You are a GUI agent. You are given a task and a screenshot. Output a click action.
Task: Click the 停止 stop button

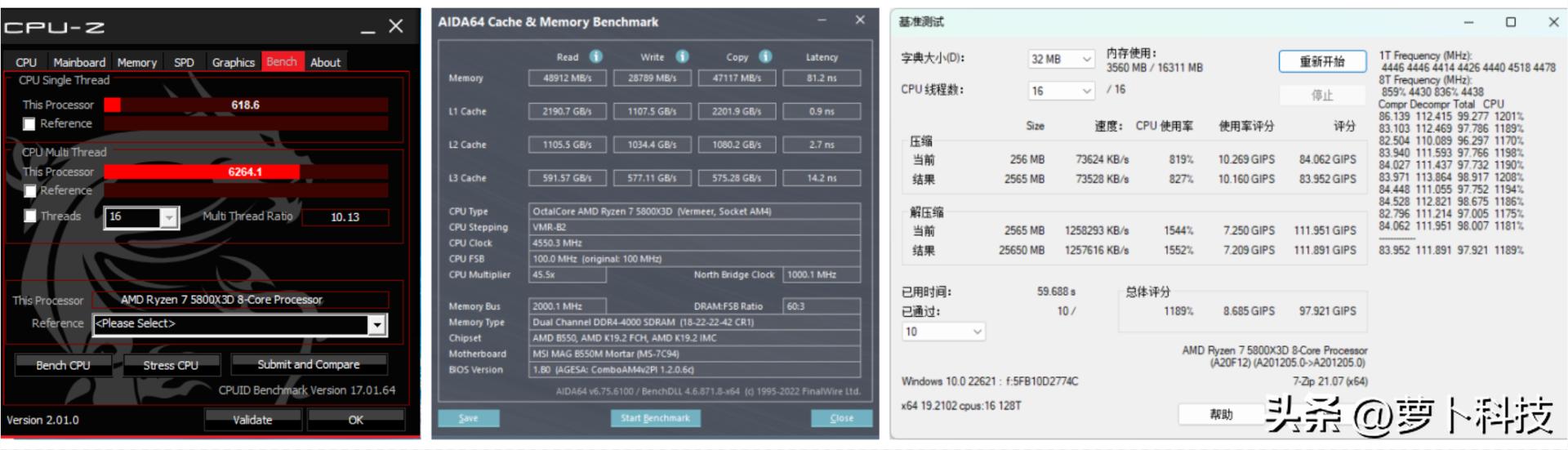click(1322, 96)
